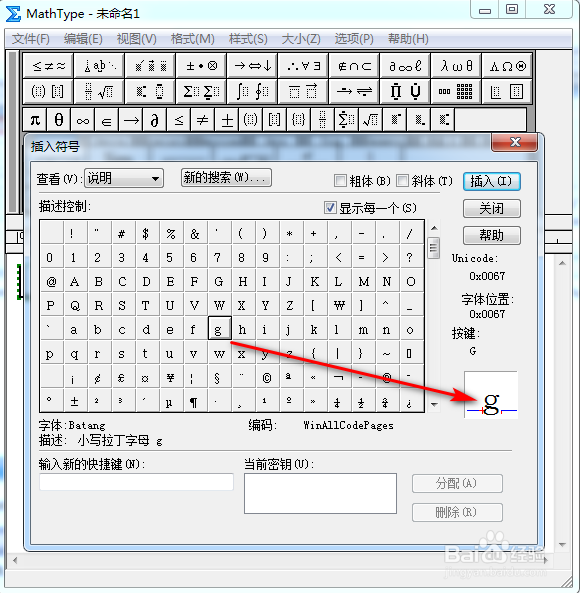Select lowercase letter g in symbol grid
This screenshot has width=580, height=593.
(x=220, y=328)
